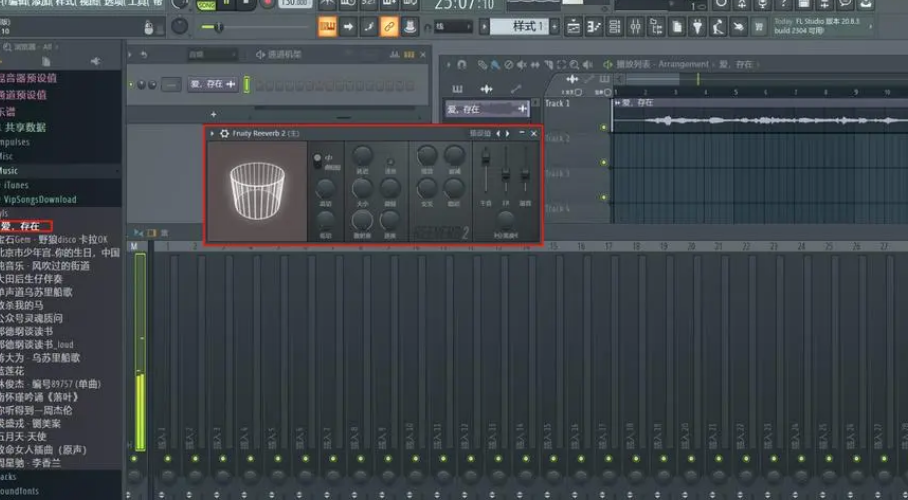Toggle the orange link icon in toolbar
The height and width of the screenshot is (500, 908).
(389, 27)
